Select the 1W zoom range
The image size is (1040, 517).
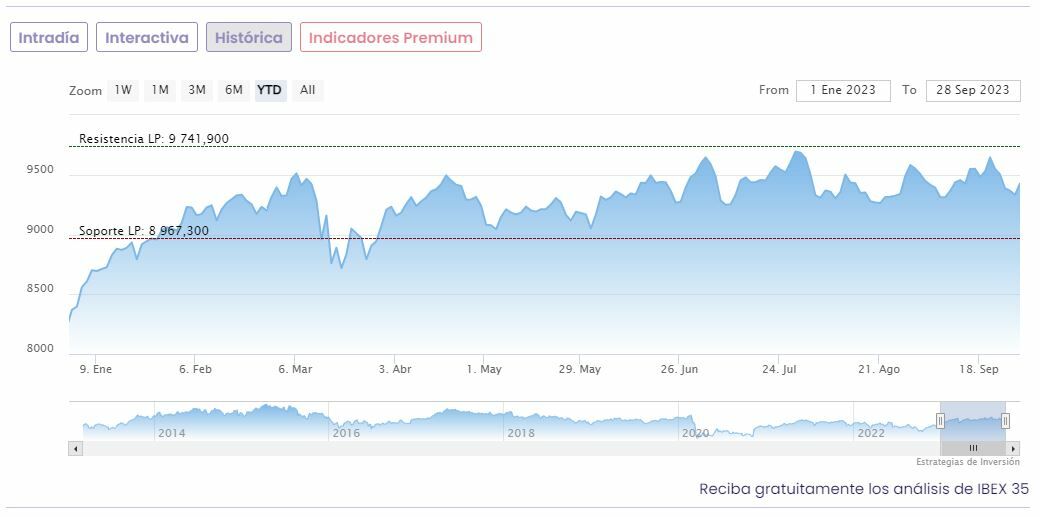point(123,90)
